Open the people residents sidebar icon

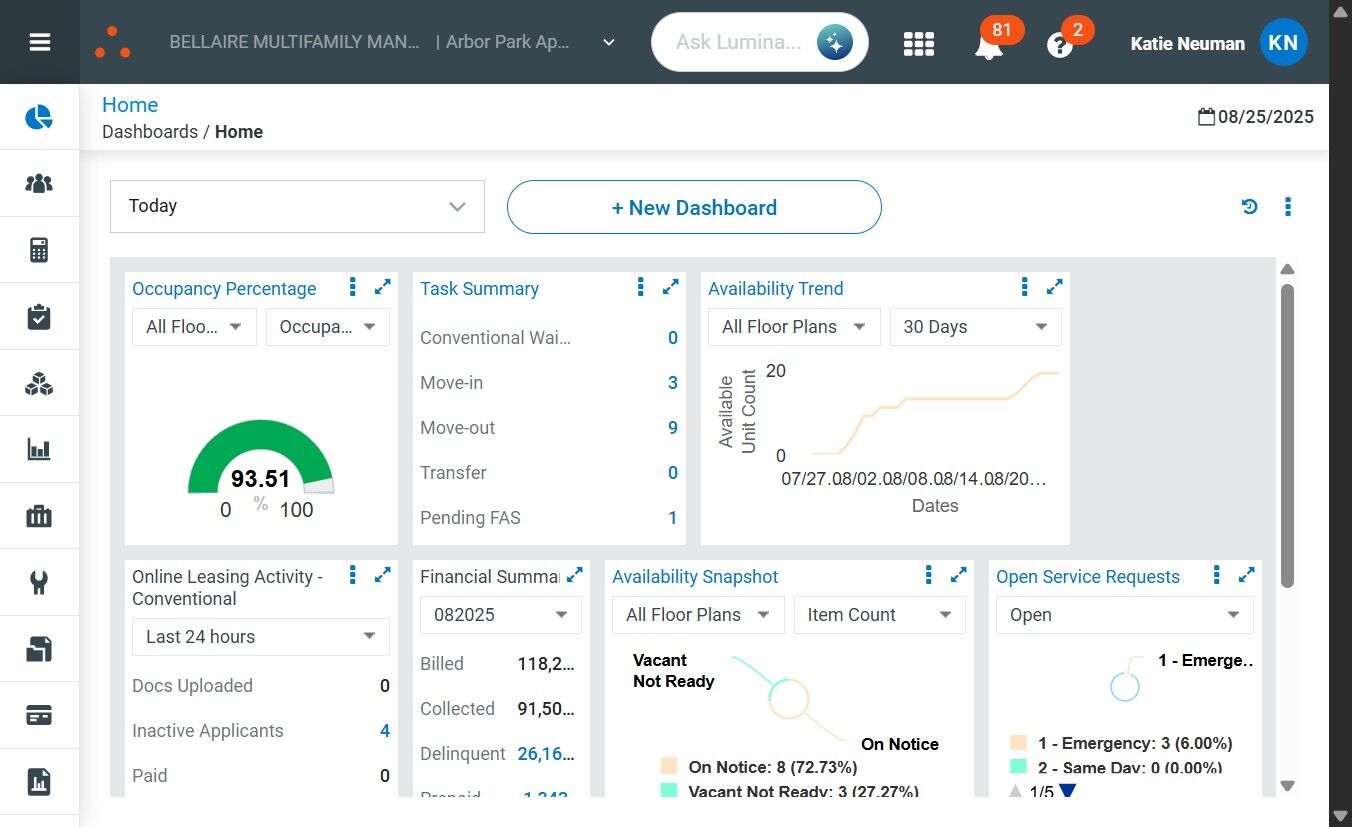pyautogui.click(x=39, y=183)
